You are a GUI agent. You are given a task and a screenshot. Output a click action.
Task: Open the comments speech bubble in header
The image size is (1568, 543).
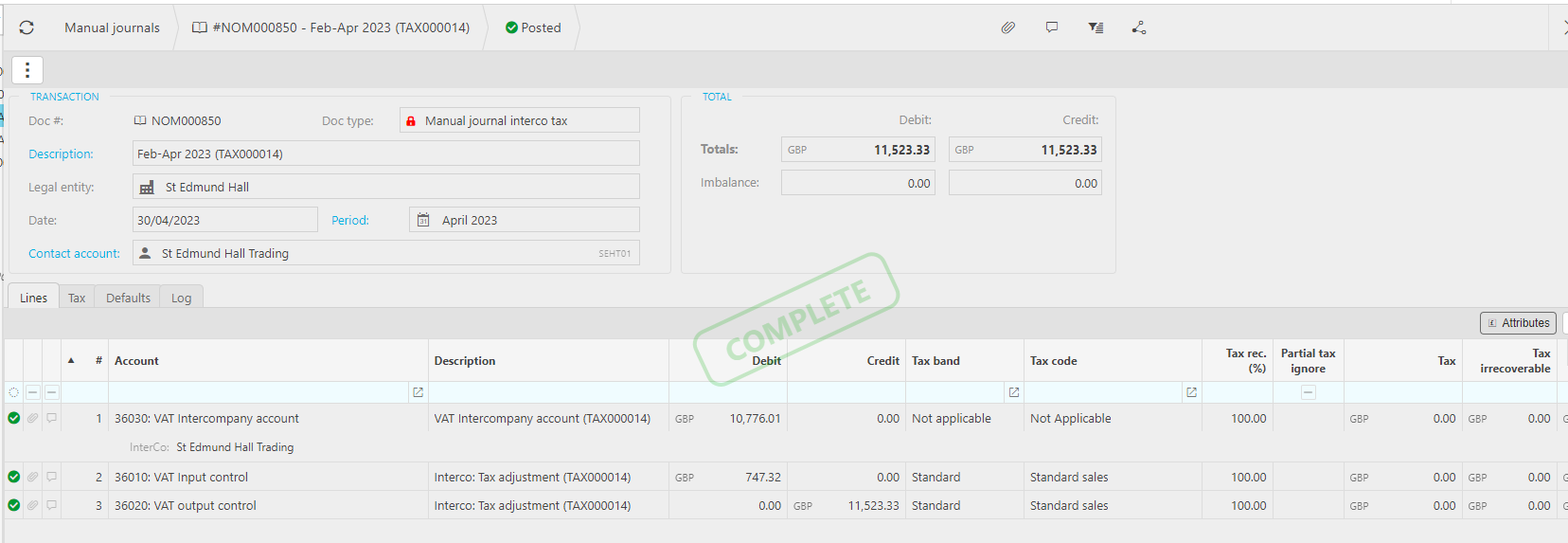click(1052, 27)
